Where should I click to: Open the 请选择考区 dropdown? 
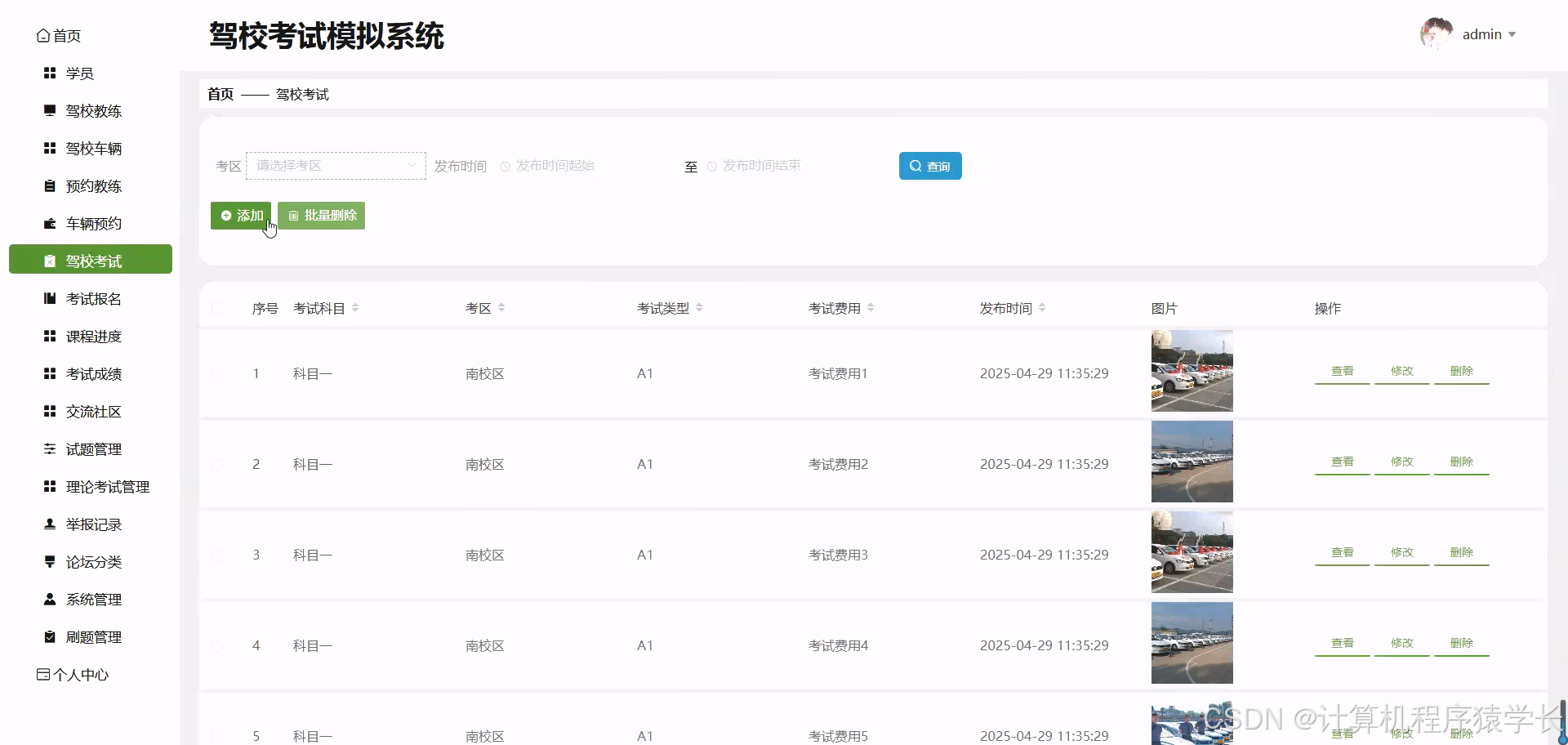click(335, 165)
